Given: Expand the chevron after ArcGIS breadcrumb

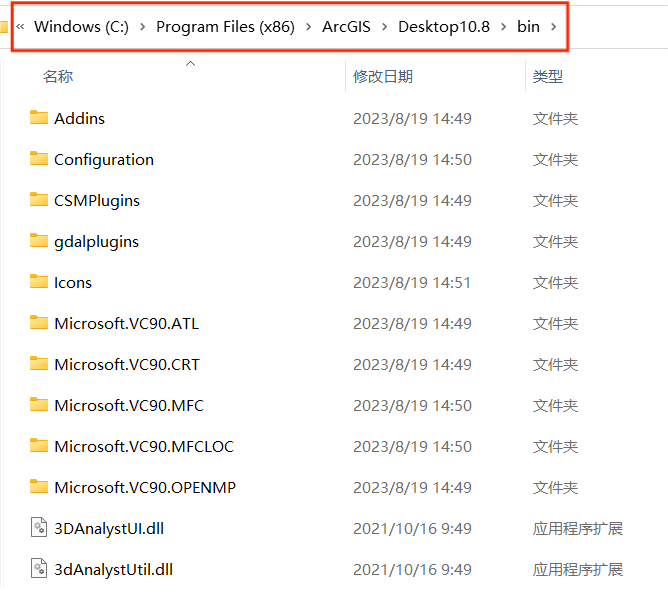Looking at the screenshot, I should pyautogui.click(x=384, y=27).
